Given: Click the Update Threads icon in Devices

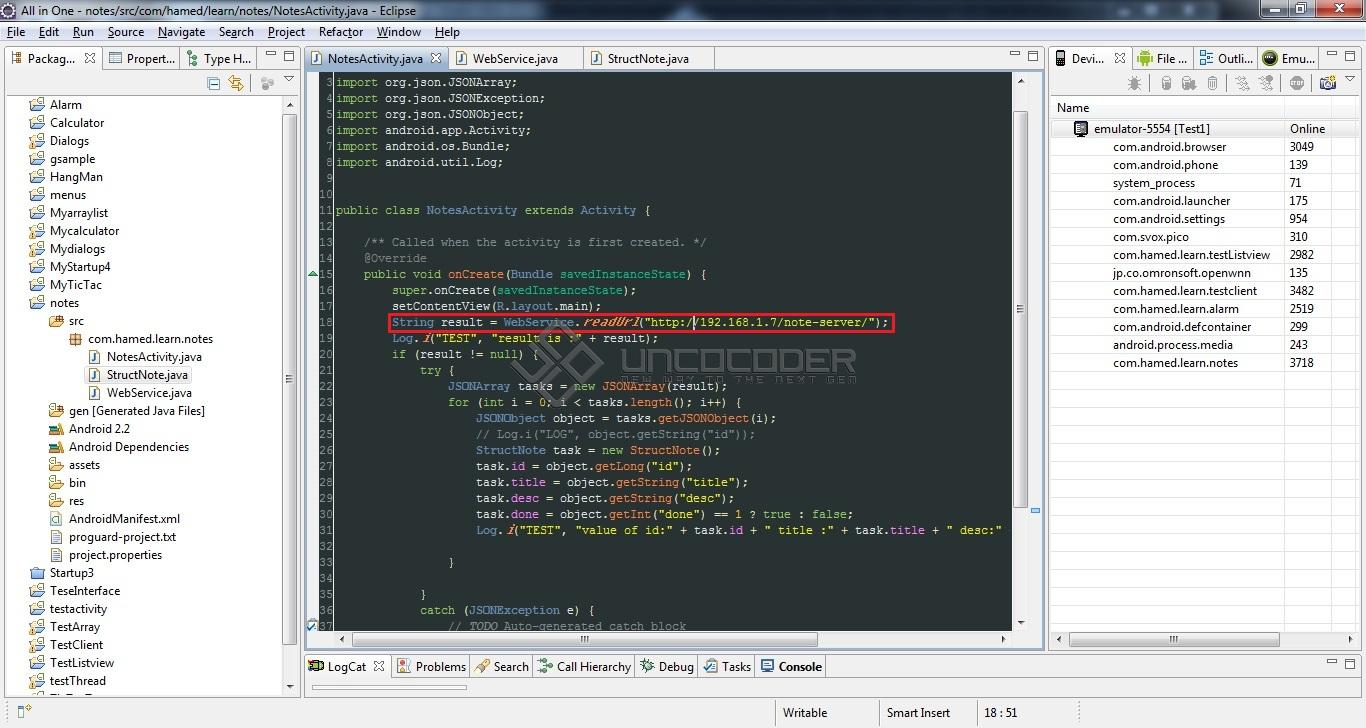Looking at the screenshot, I should (x=1242, y=84).
